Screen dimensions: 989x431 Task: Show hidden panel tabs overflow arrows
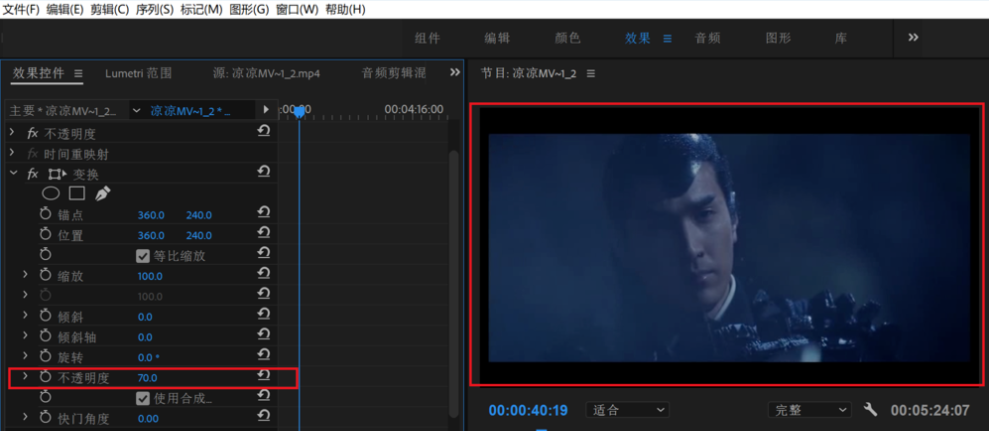pos(455,73)
